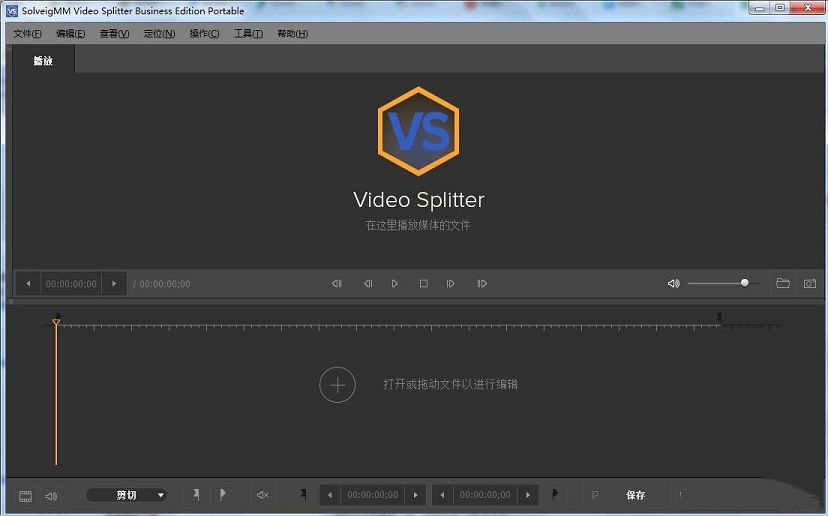
Task: Toggle the audio track speaker icon
Action: tap(51, 496)
